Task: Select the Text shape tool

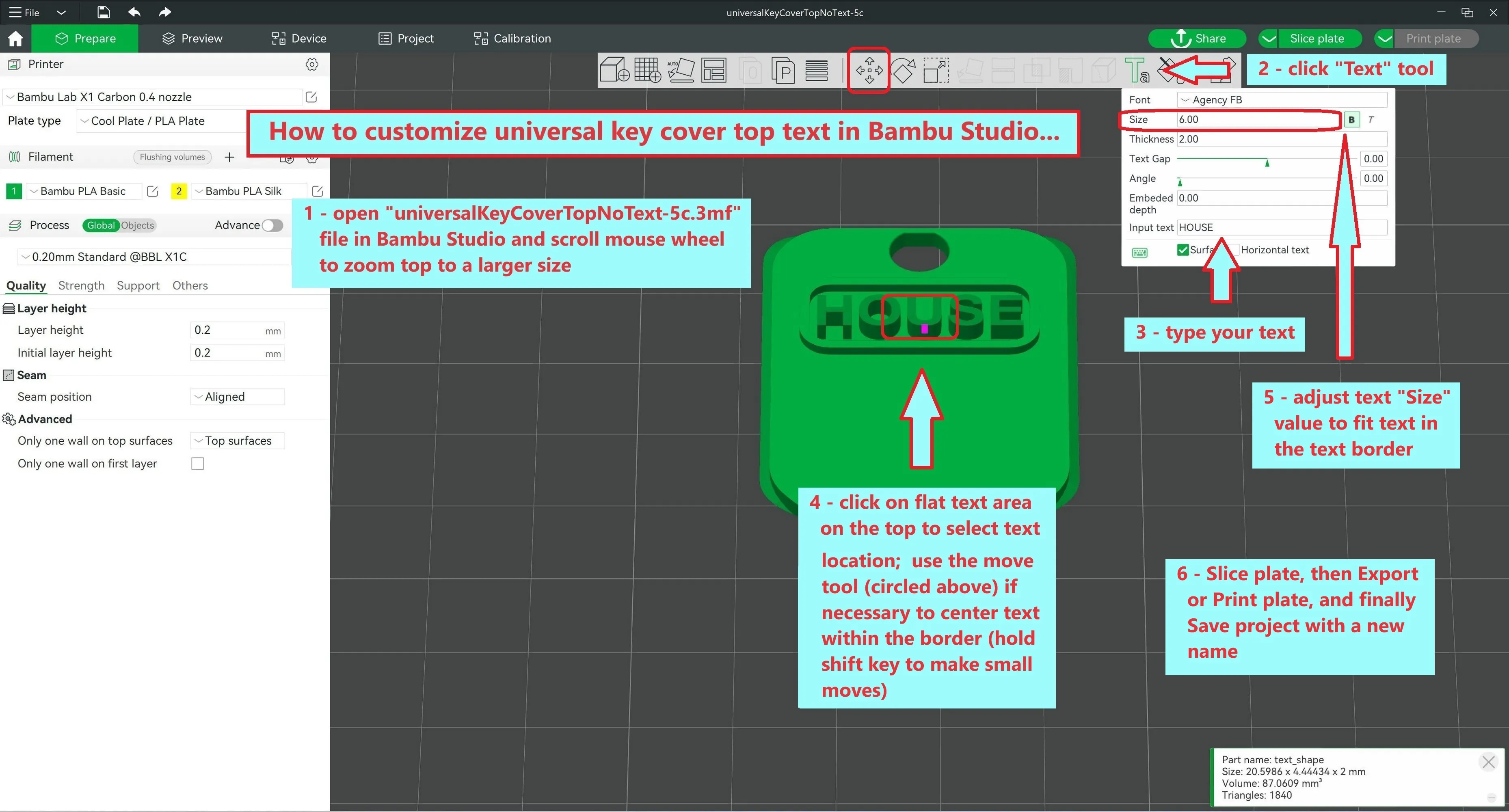Action: coord(1137,70)
